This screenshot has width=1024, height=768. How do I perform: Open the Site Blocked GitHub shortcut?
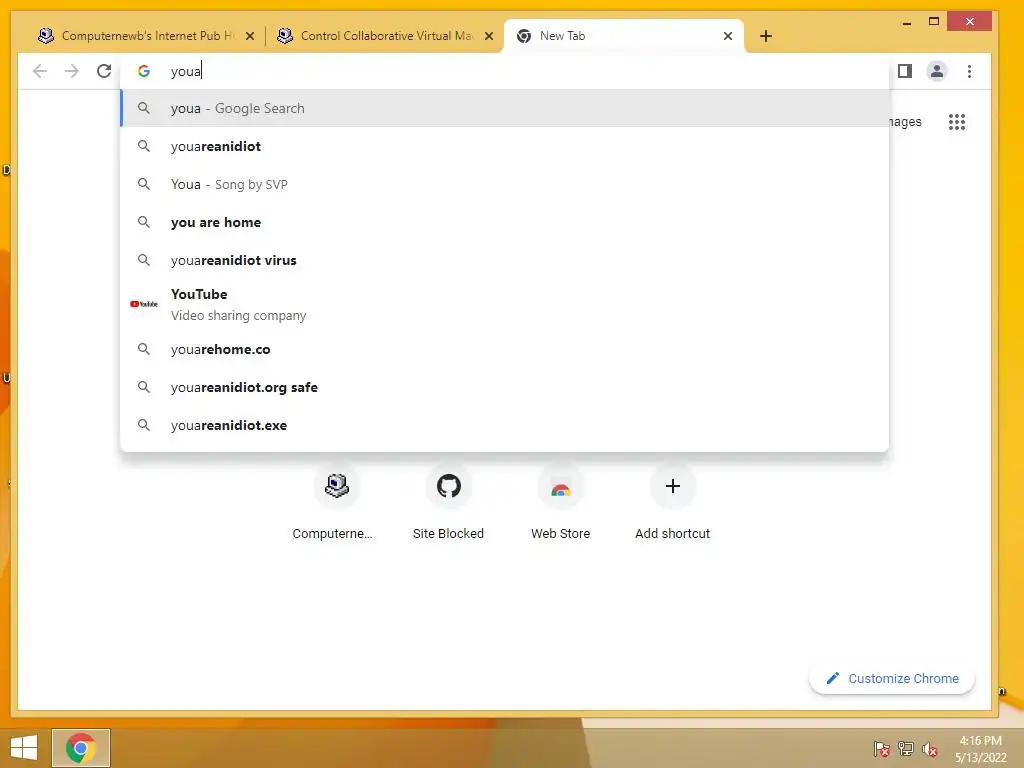click(449, 502)
